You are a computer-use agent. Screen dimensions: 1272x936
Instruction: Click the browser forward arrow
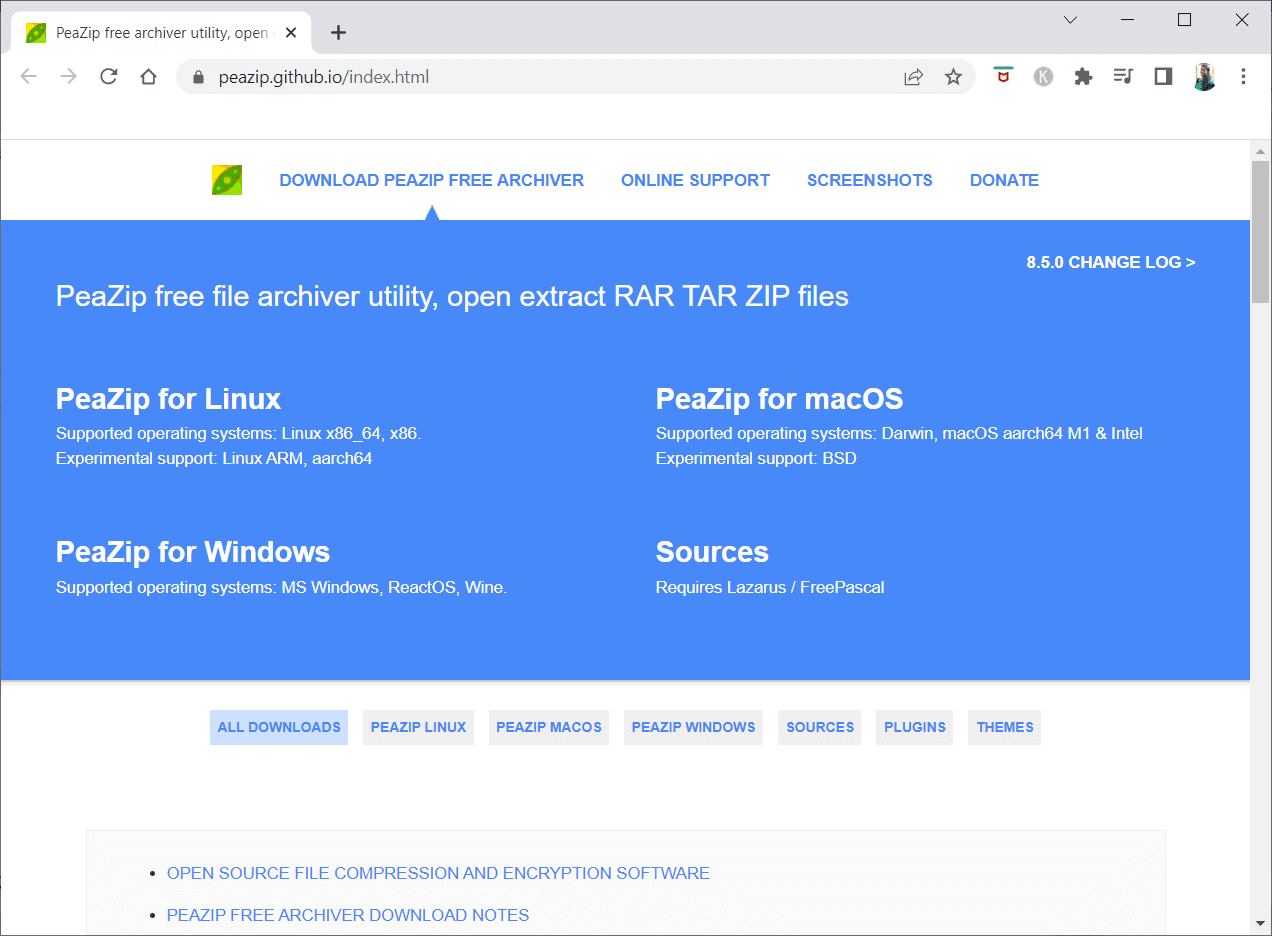click(68, 77)
